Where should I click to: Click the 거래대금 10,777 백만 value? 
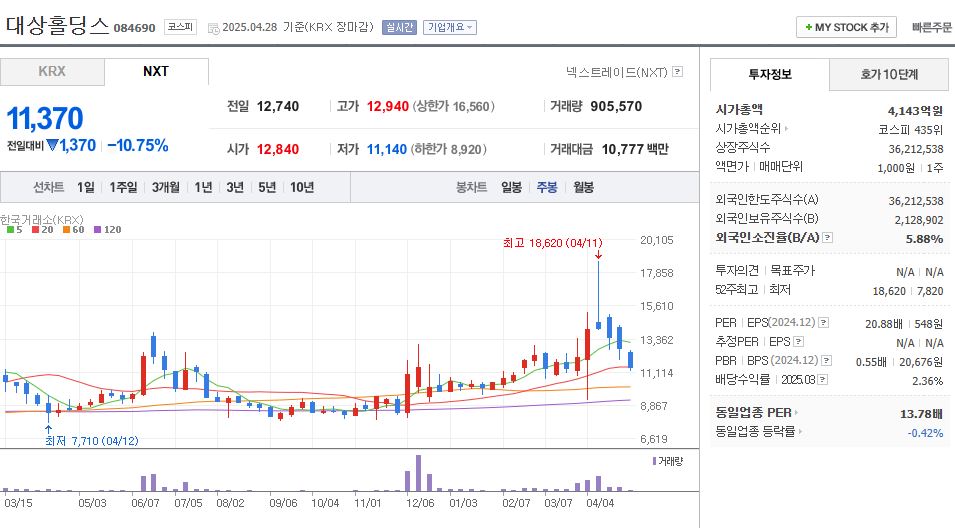click(635, 149)
